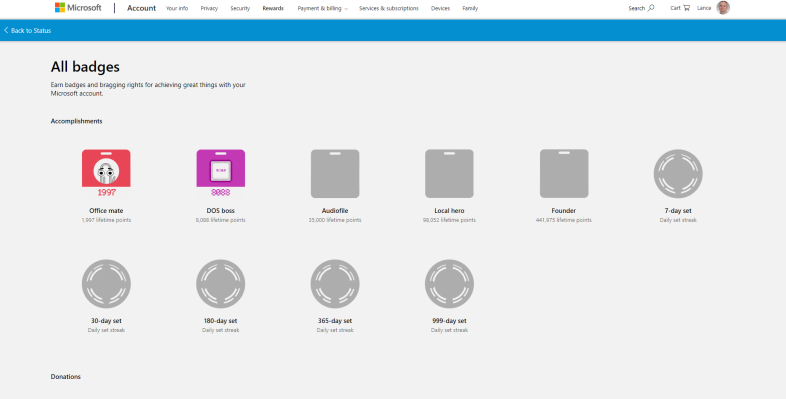The width and height of the screenshot is (786, 399).
Task: Click the Founder badge label
Action: coord(563,211)
